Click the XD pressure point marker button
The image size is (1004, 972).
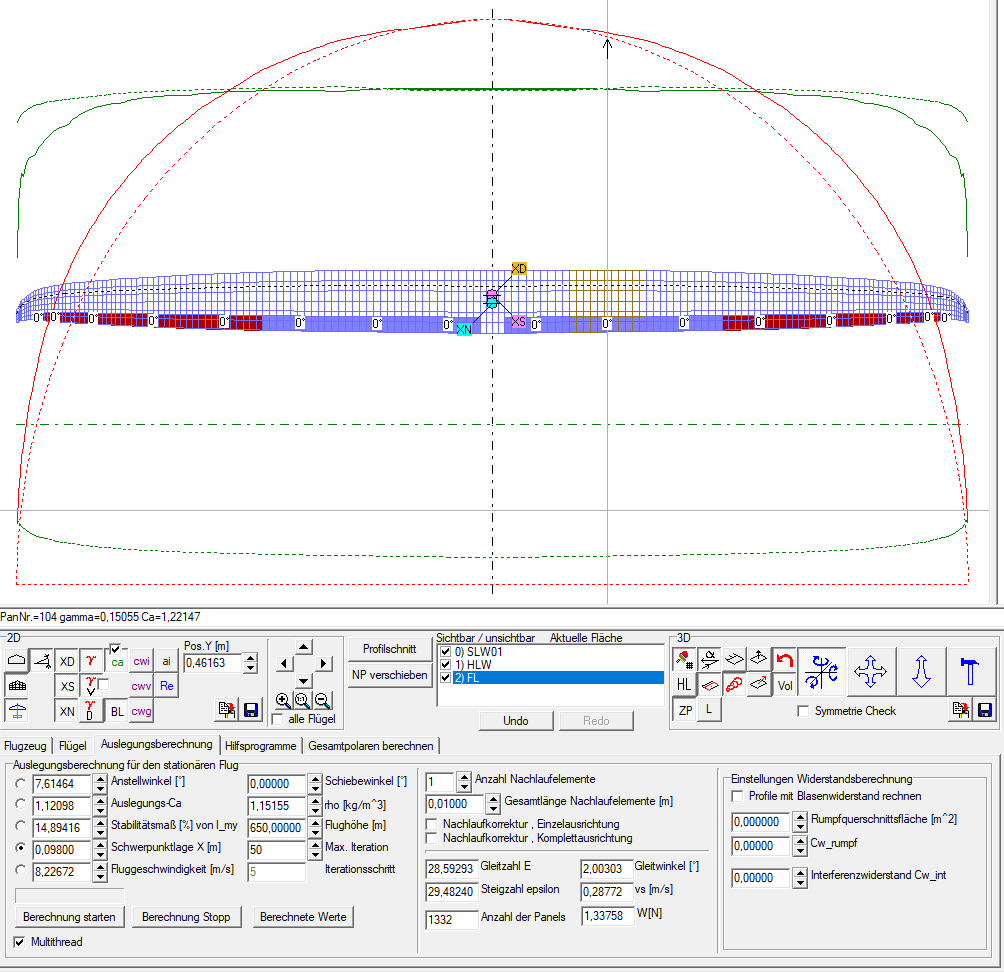pyautogui.click(x=67, y=661)
